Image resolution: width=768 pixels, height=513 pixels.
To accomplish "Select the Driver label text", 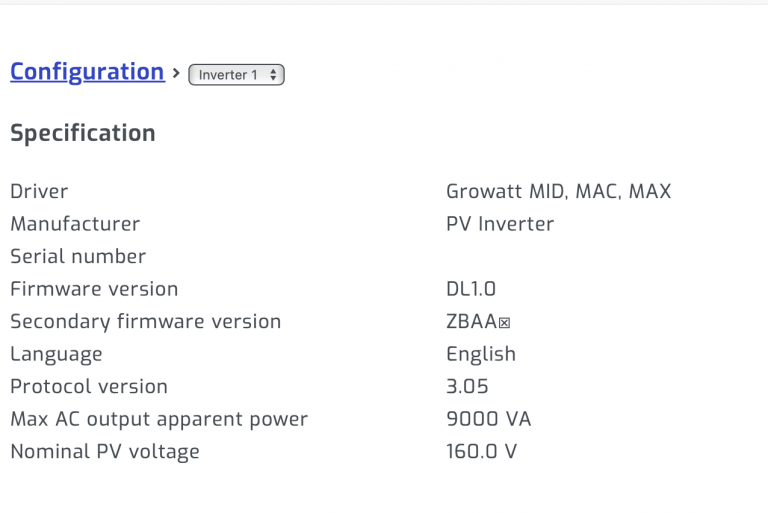I will pos(39,191).
